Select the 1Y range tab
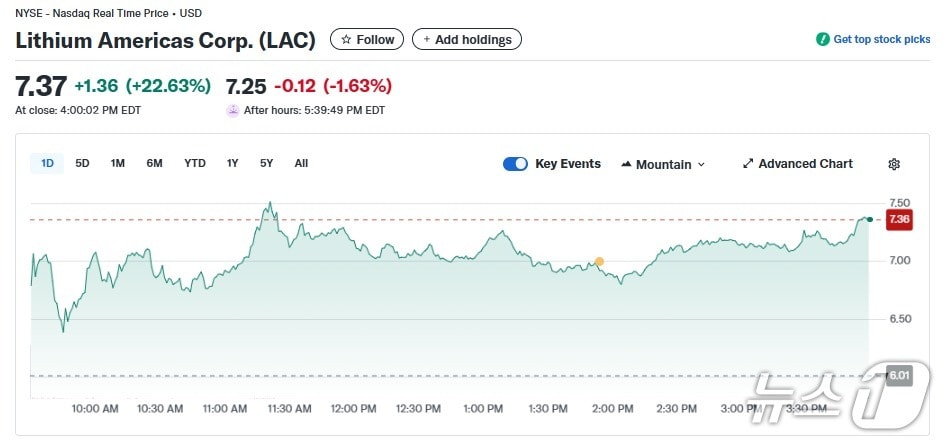Screen dimensions: 944x443 [x=232, y=163]
